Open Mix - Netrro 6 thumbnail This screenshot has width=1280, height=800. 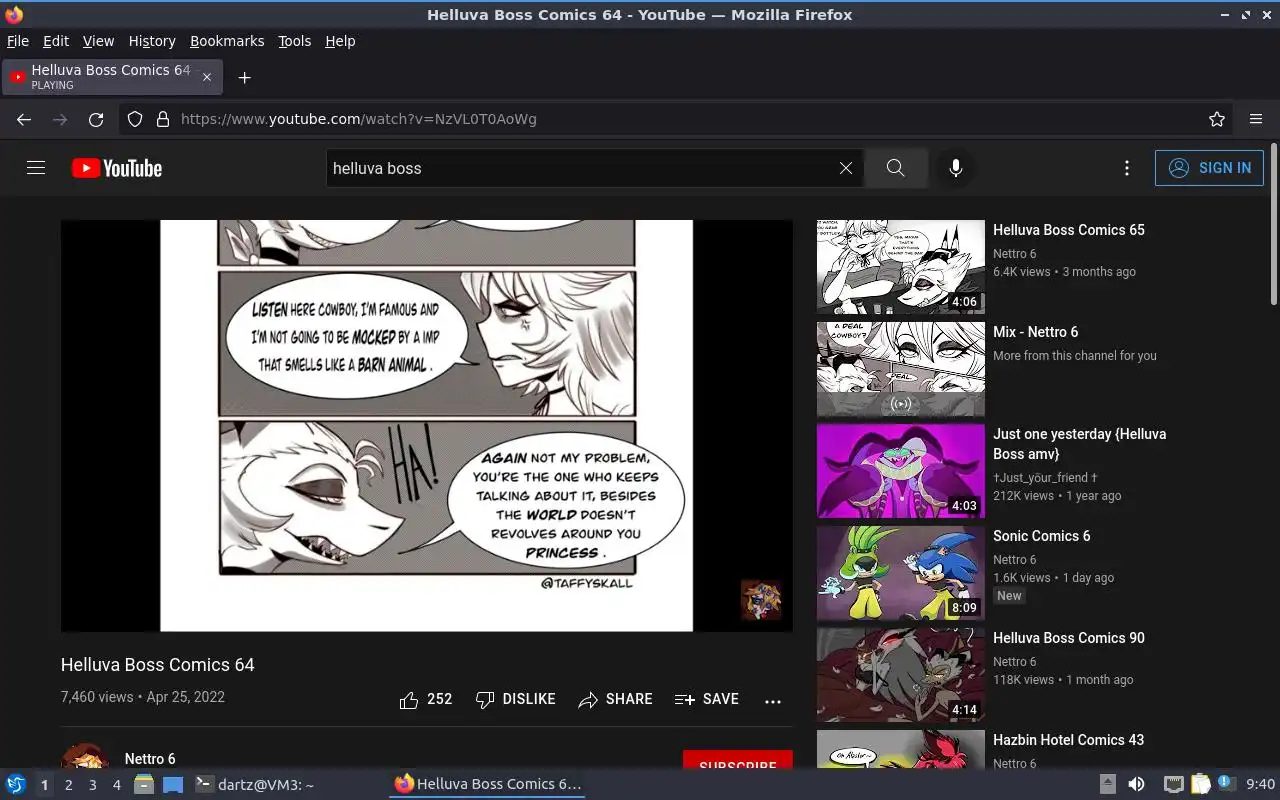[901, 369]
